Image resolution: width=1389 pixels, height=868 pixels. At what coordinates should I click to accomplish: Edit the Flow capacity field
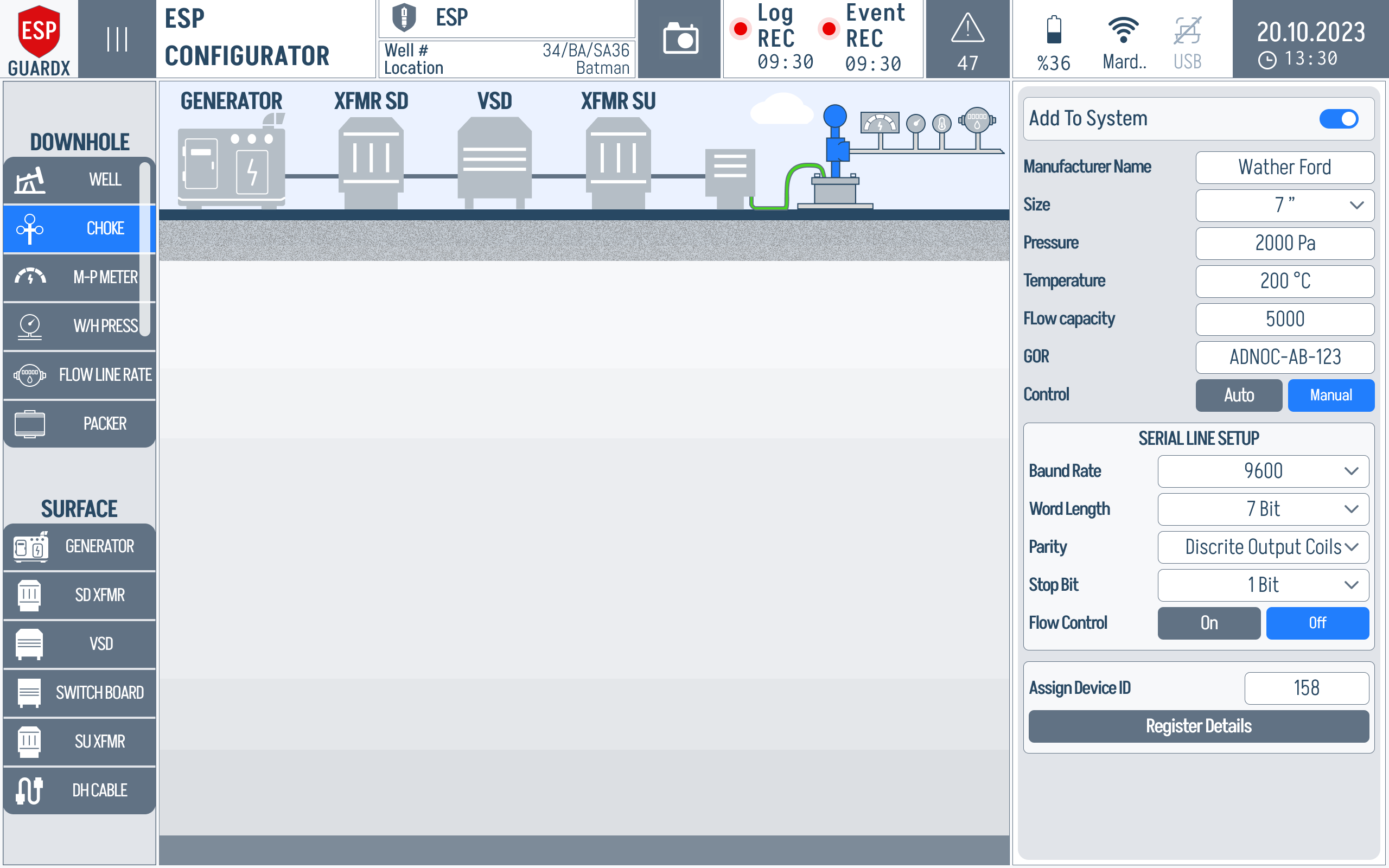coord(1284,318)
